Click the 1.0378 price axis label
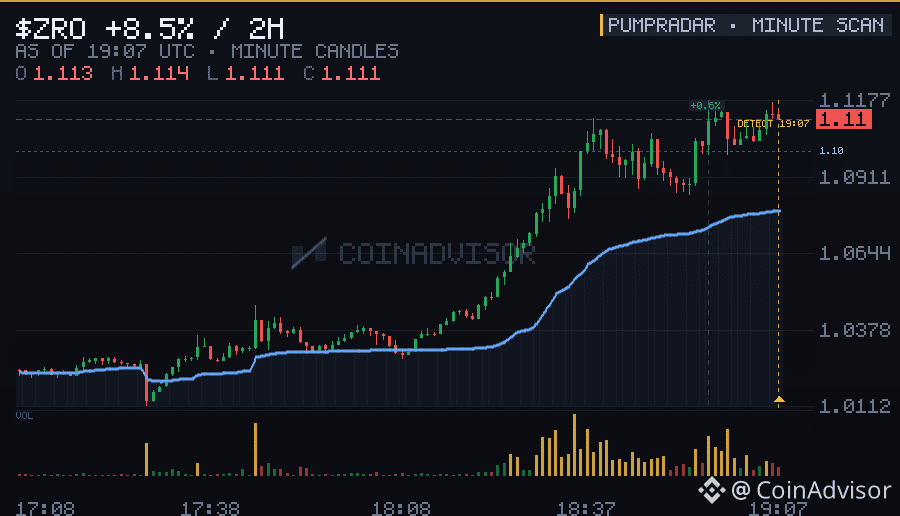Viewport: 900px width, 516px height. tap(854, 330)
